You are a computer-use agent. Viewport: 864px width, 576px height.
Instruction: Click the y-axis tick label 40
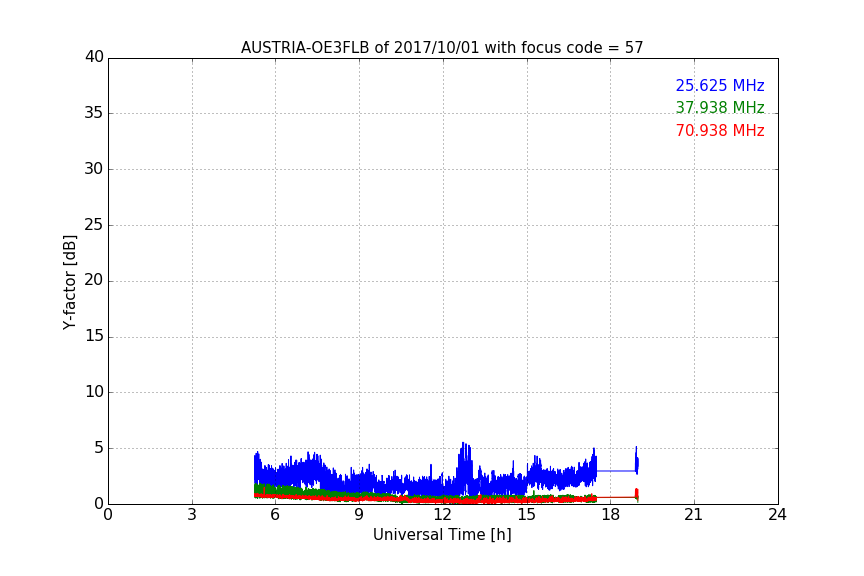click(94, 57)
